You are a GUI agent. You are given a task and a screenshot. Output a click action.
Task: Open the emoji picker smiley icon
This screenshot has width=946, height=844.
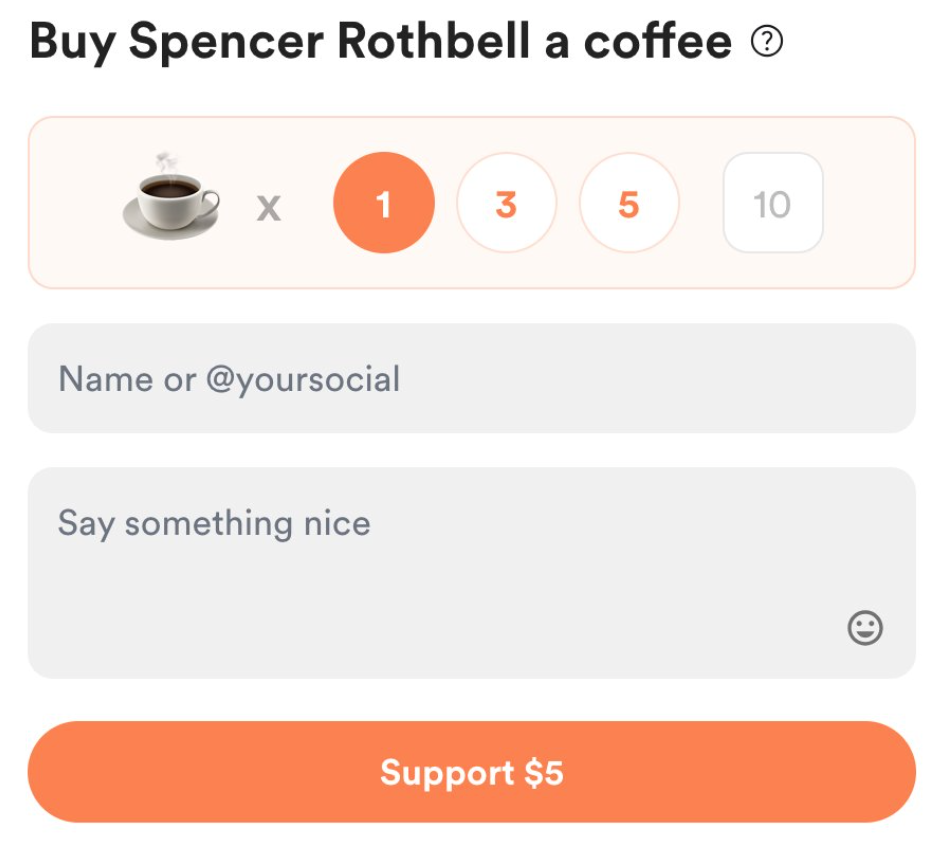tap(865, 628)
